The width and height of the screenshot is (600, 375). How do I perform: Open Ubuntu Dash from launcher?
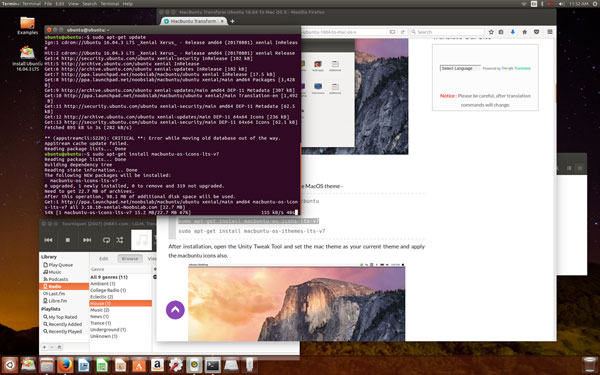(9, 365)
